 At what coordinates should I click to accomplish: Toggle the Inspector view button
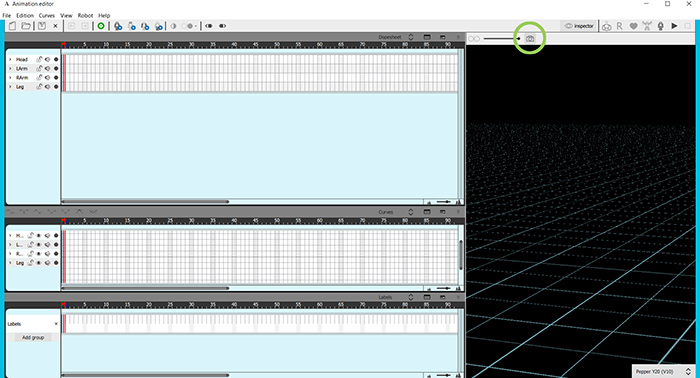click(579, 26)
